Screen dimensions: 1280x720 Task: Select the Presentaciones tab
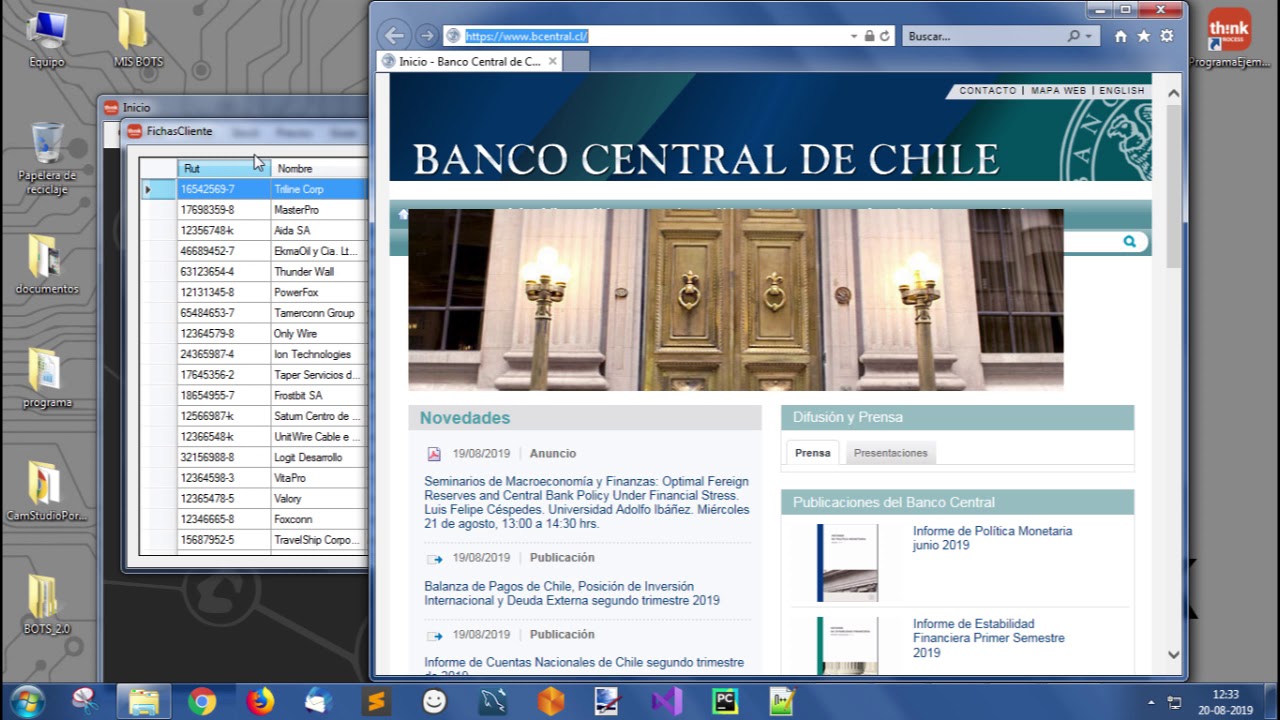click(x=891, y=453)
